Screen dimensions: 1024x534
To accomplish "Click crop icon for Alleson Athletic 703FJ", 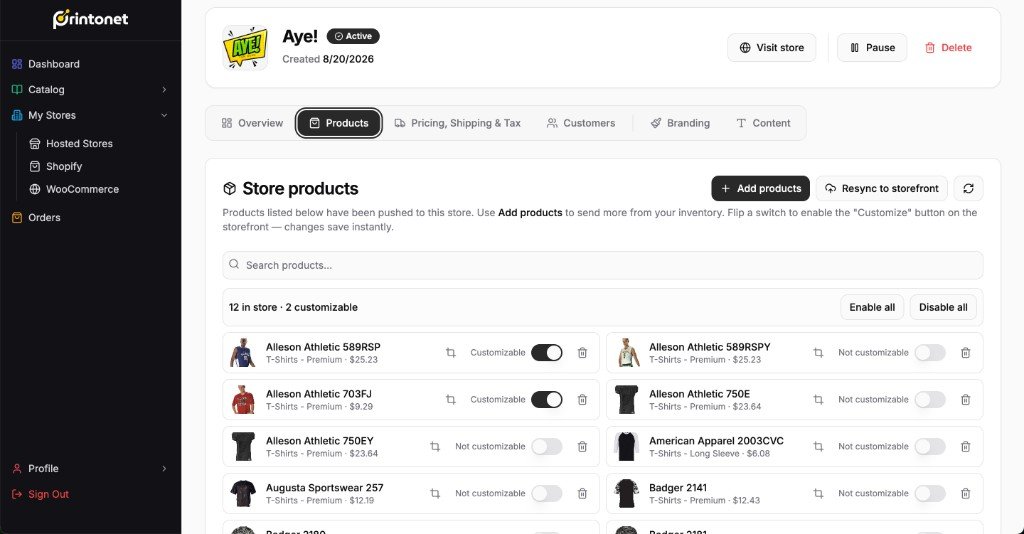I will point(451,400).
